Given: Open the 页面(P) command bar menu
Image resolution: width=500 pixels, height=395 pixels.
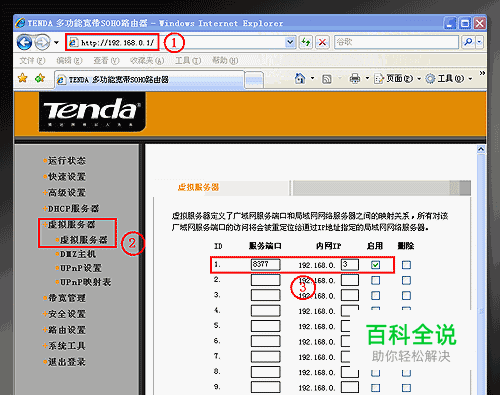Looking at the screenshot, I should click(398, 79).
